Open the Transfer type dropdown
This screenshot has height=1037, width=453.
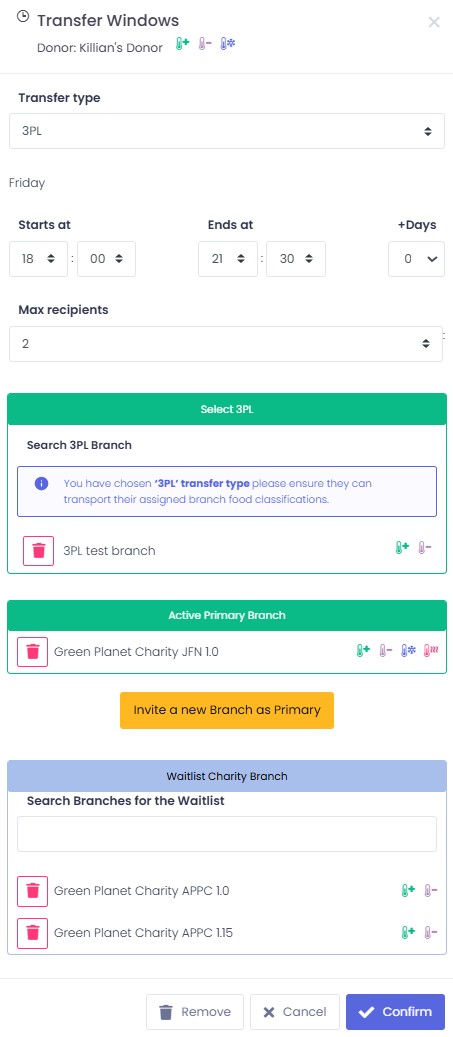click(x=227, y=131)
